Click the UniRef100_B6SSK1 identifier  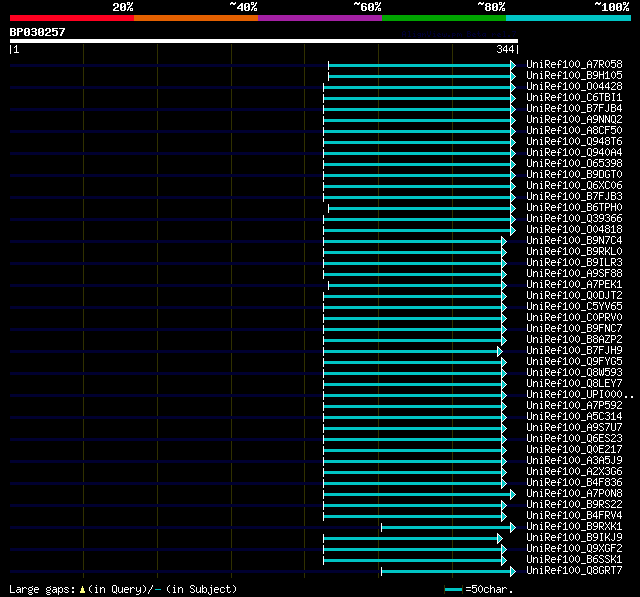pyautogui.click(x=574, y=560)
